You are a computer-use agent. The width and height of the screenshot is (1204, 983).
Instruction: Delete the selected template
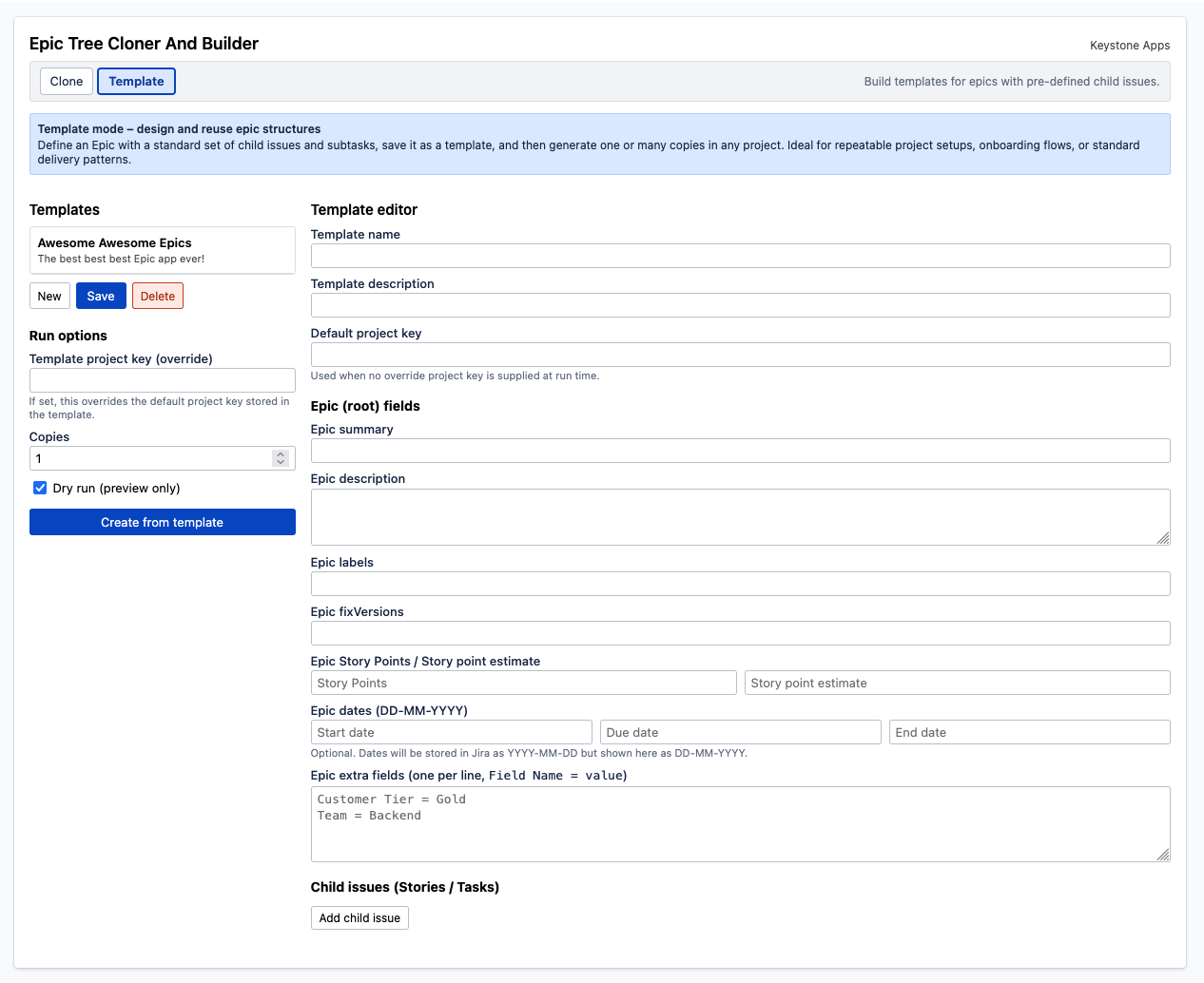pyautogui.click(x=157, y=296)
